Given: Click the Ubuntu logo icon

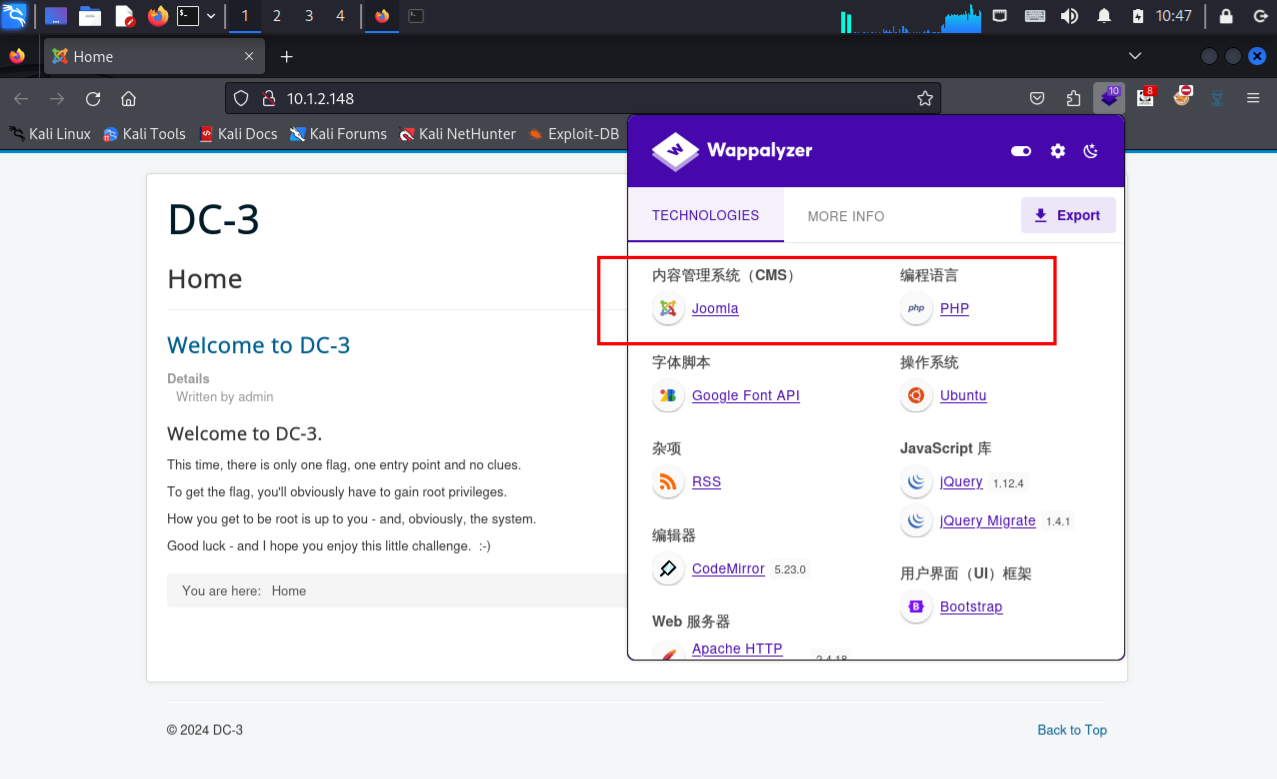Looking at the screenshot, I should (916, 395).
